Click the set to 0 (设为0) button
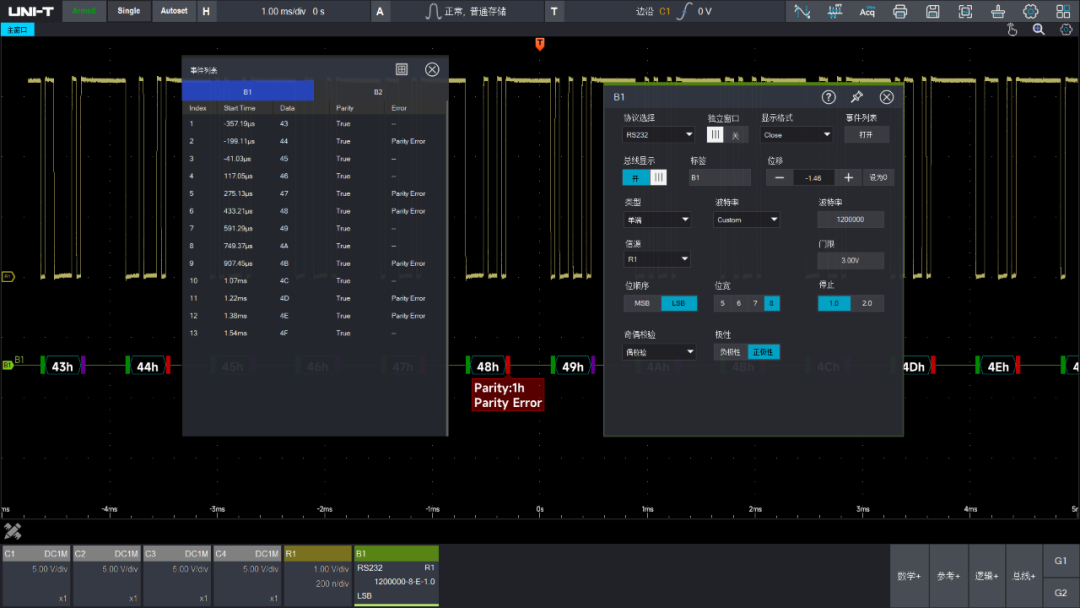This screenshot has width=1080, height=608. pyautogui.click(x=878, y=178)
